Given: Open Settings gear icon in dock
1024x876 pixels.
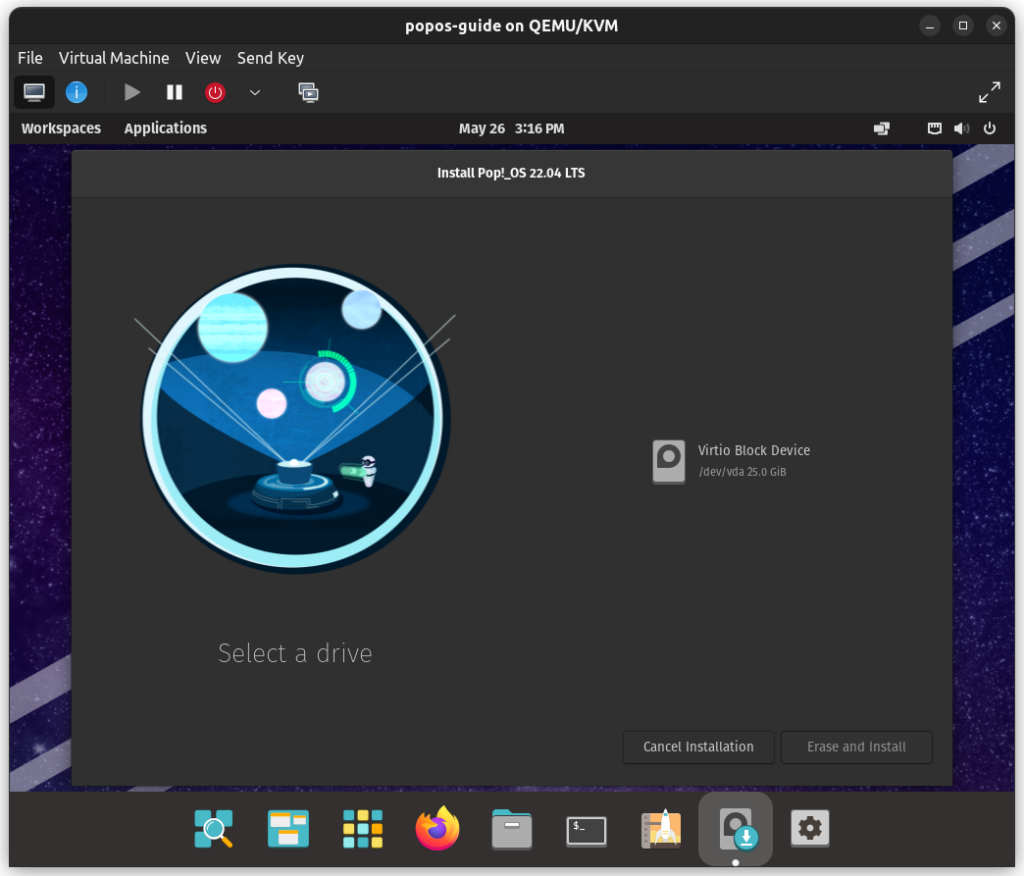Looking at the screenshot, I should click(810, 828).
